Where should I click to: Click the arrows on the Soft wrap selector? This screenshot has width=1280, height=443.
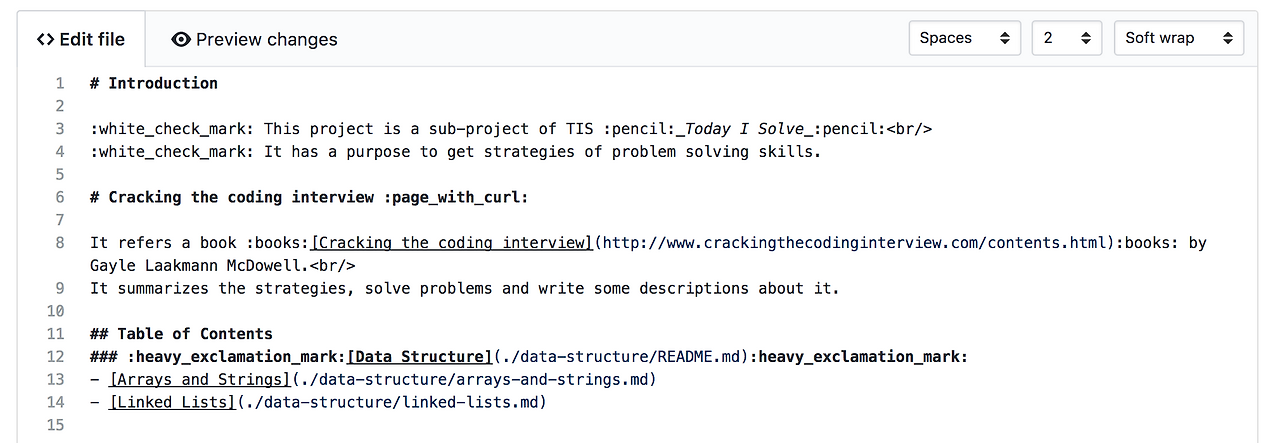(x=1228, y=38)
